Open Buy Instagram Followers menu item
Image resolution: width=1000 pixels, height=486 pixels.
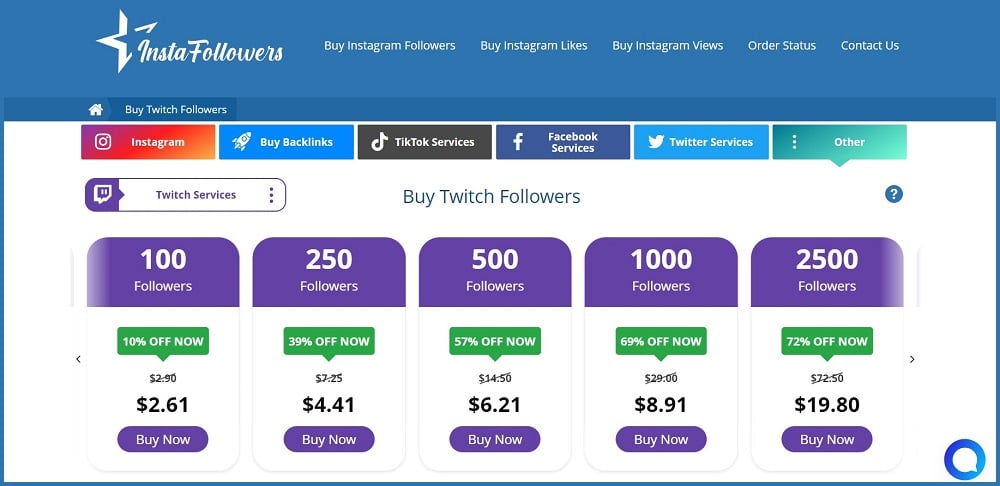[x=390, y=45]
